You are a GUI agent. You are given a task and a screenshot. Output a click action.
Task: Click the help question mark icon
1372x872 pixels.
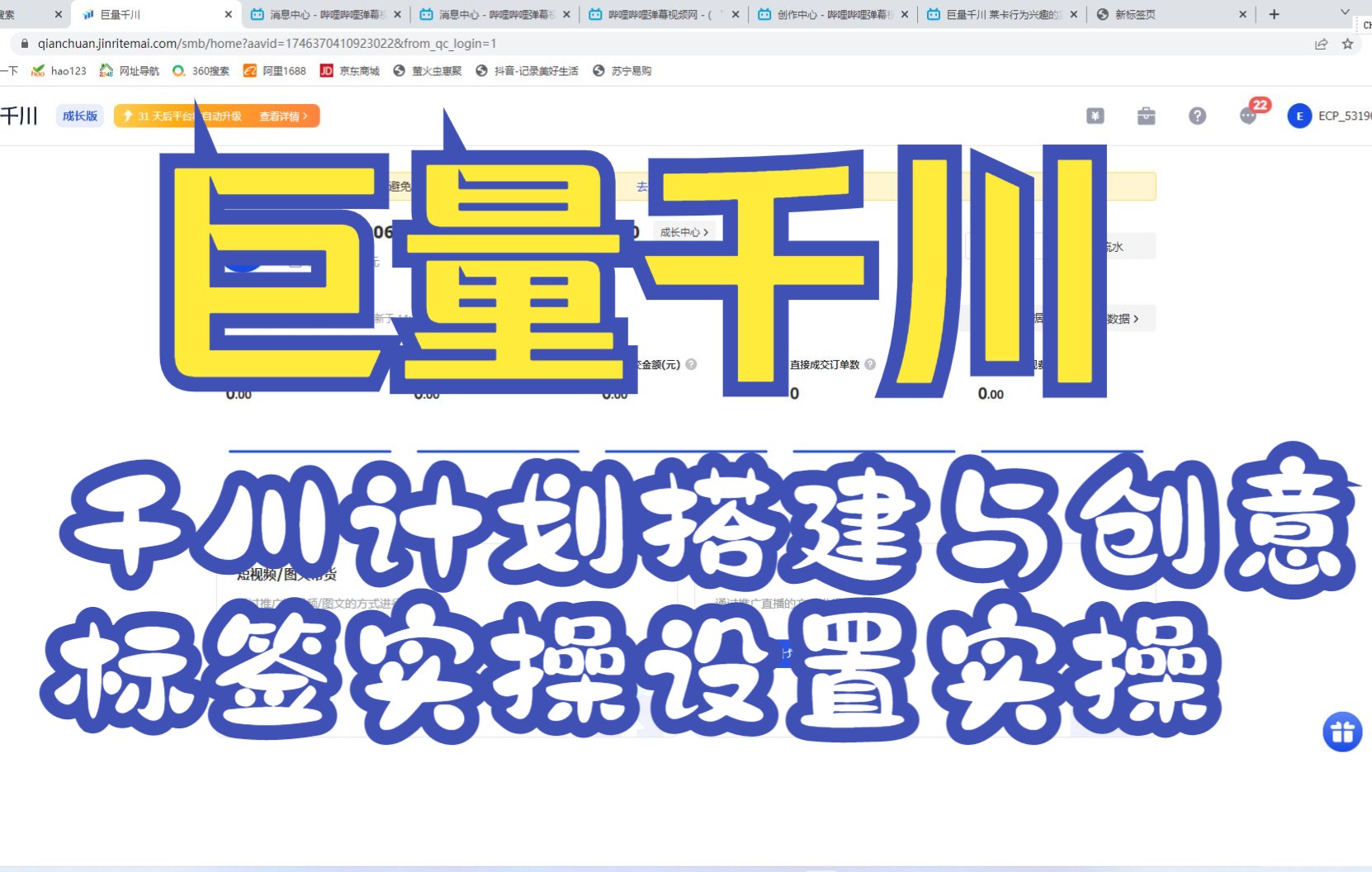coord(1197,116)
